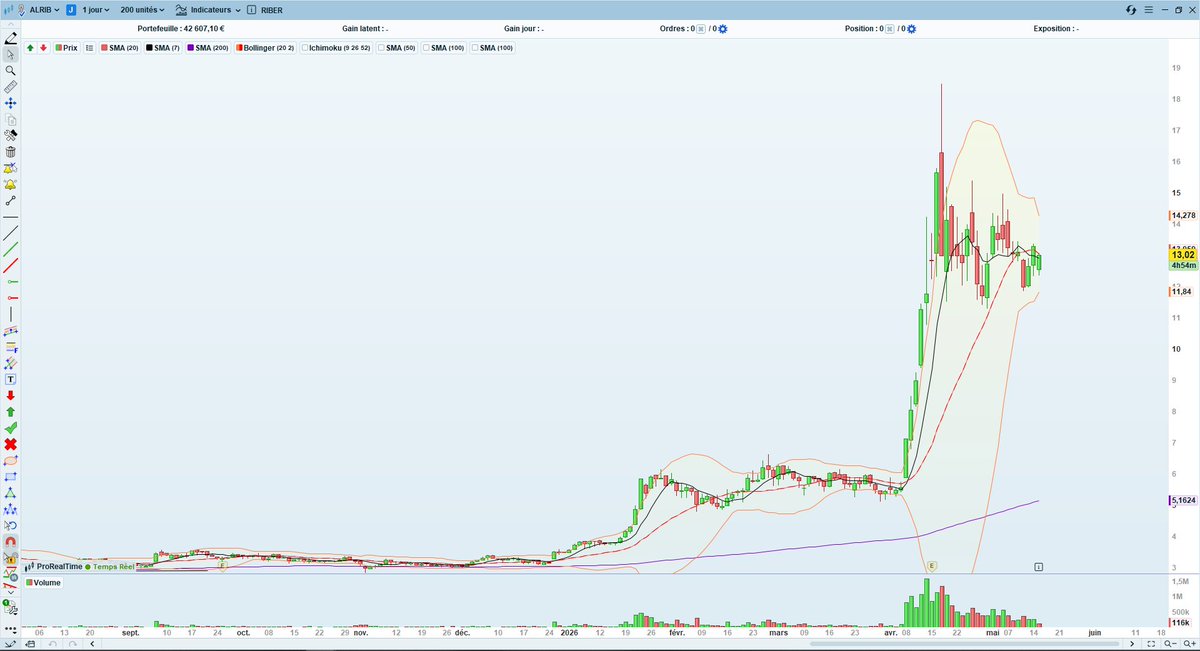Choose the blue four-arrow move tool
Screen dimensions: 1200x651
(11, 103)
